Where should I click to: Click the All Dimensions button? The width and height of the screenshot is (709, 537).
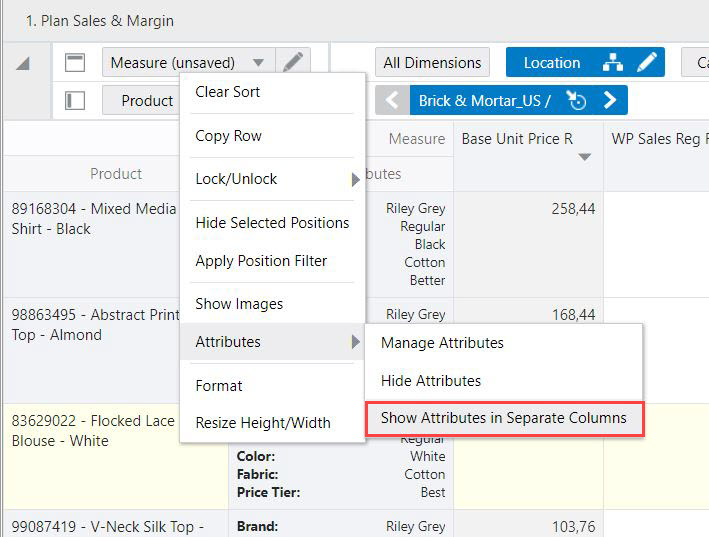point(433,62)
